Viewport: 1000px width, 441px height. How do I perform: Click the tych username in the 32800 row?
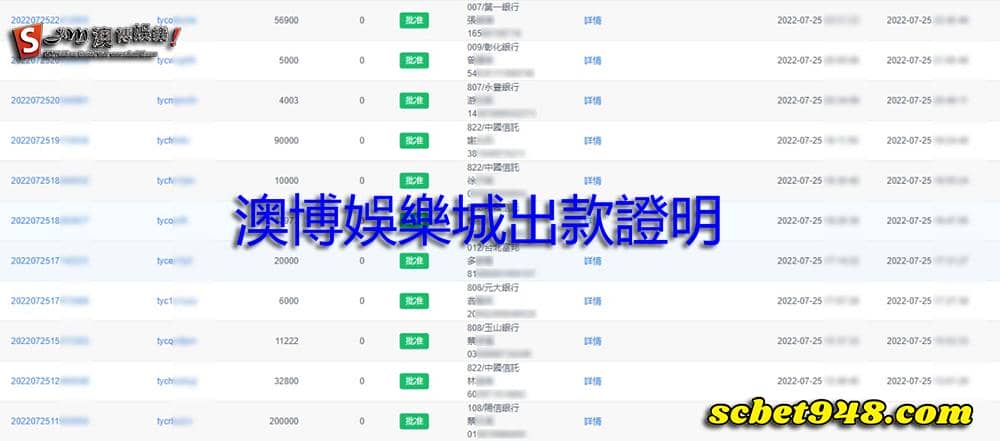tap(177, 382)
